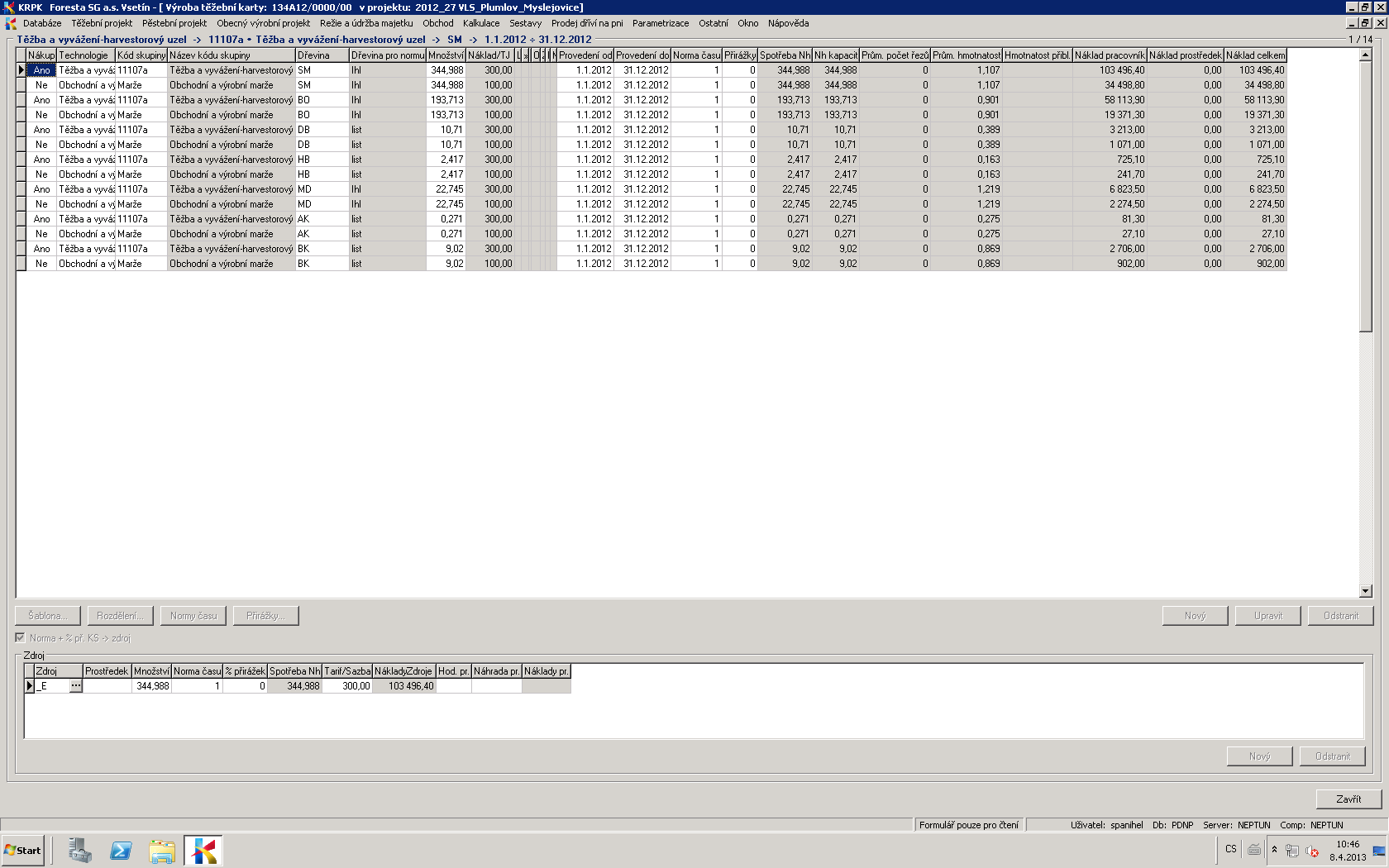Click the Náklad celkem column header

1255,55
